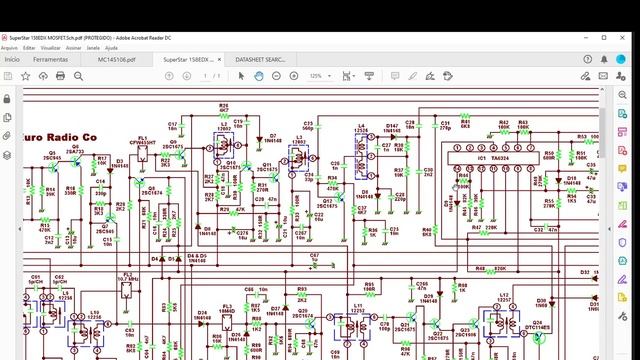Open the Janela menu
Image resolution: width=640 pixels, height=360 pixels.
93,48
